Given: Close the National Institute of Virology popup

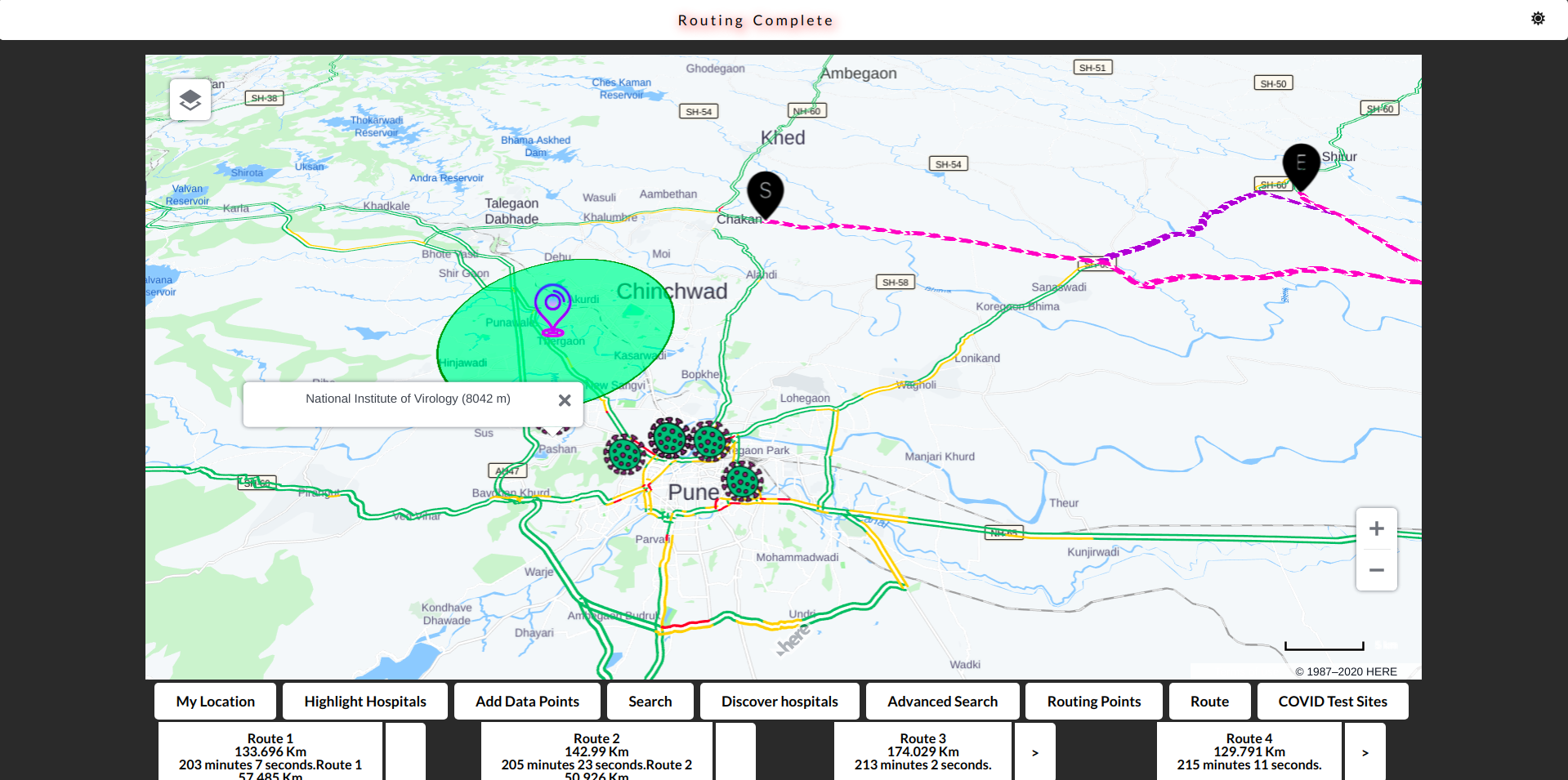Looking at the screenshot, I should (565, 400).
